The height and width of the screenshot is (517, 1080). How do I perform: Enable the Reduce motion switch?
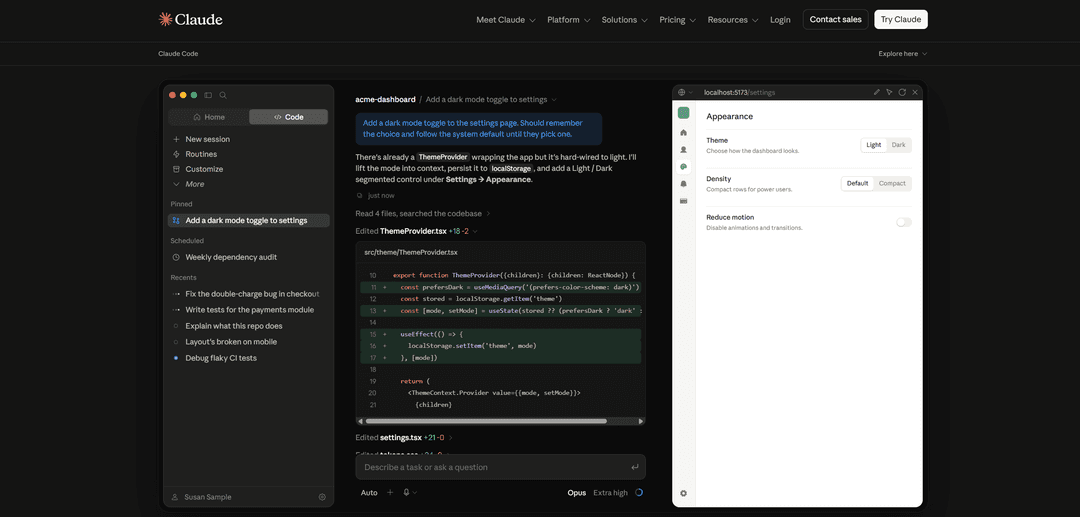click(904, 222)
